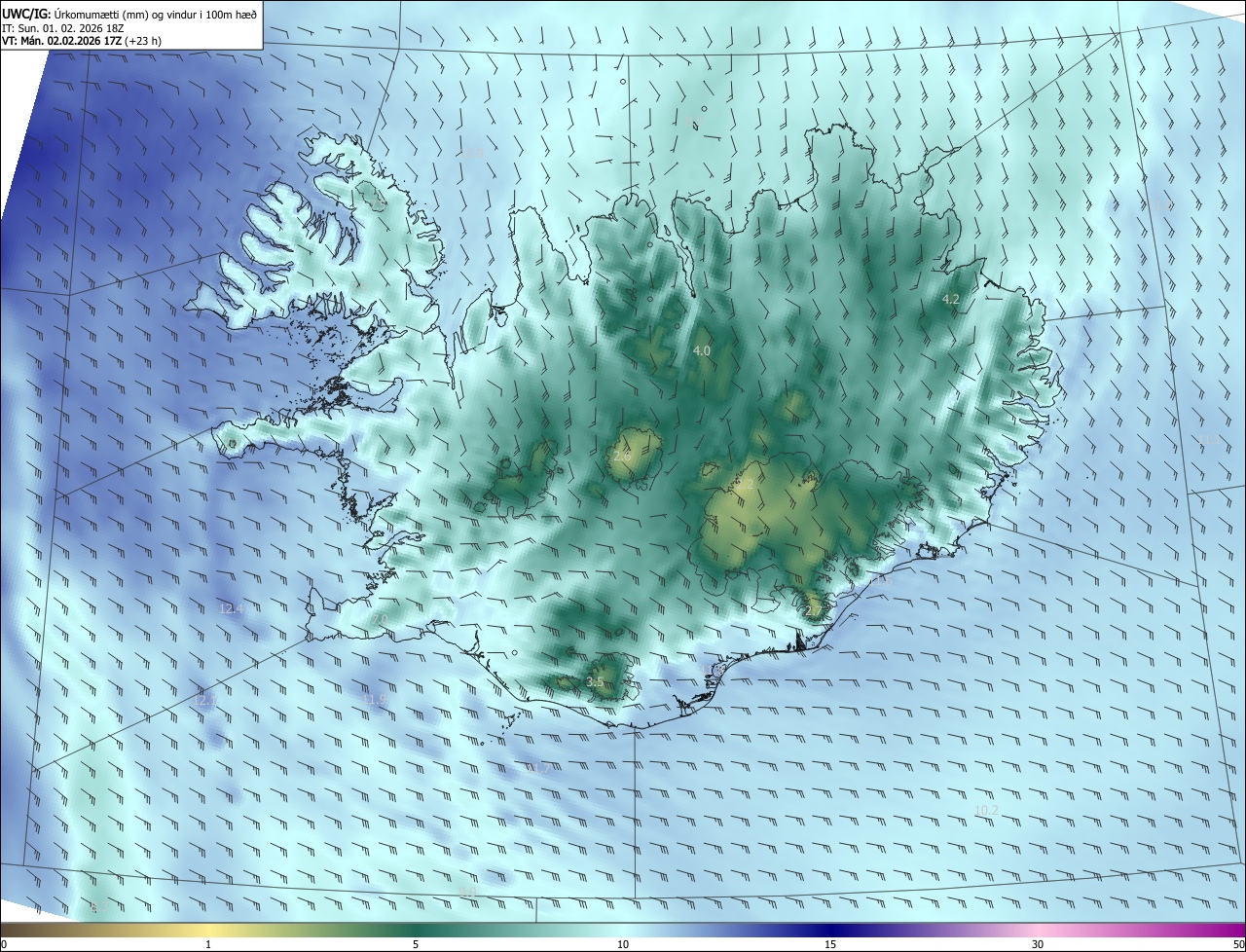
Task: Click the '30' tick on the color scale
Action: [x=1038, y=944]
